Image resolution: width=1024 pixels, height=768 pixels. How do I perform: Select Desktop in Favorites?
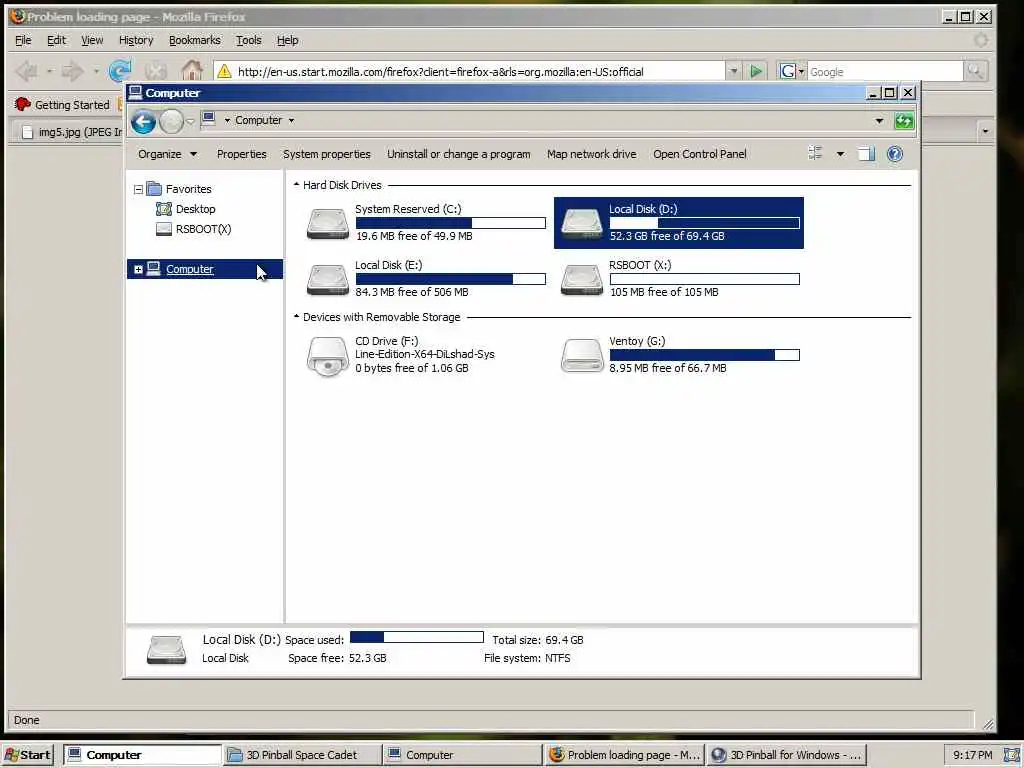(195, 209)
